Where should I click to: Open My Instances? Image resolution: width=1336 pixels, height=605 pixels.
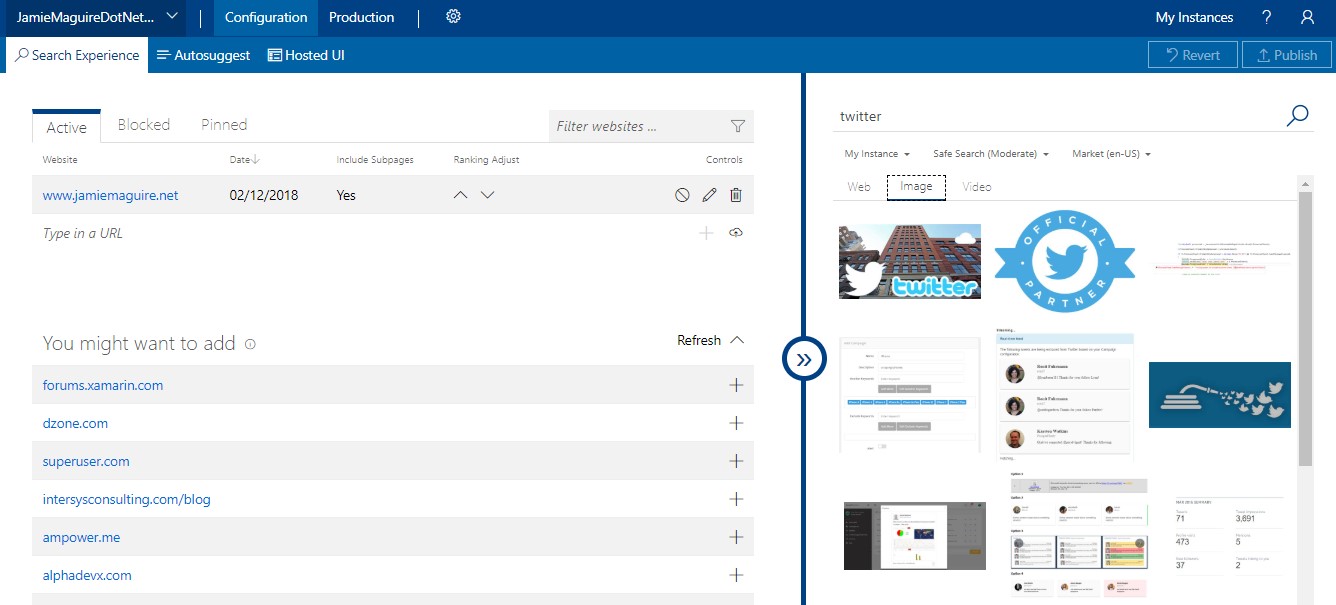coord(1194,17)
